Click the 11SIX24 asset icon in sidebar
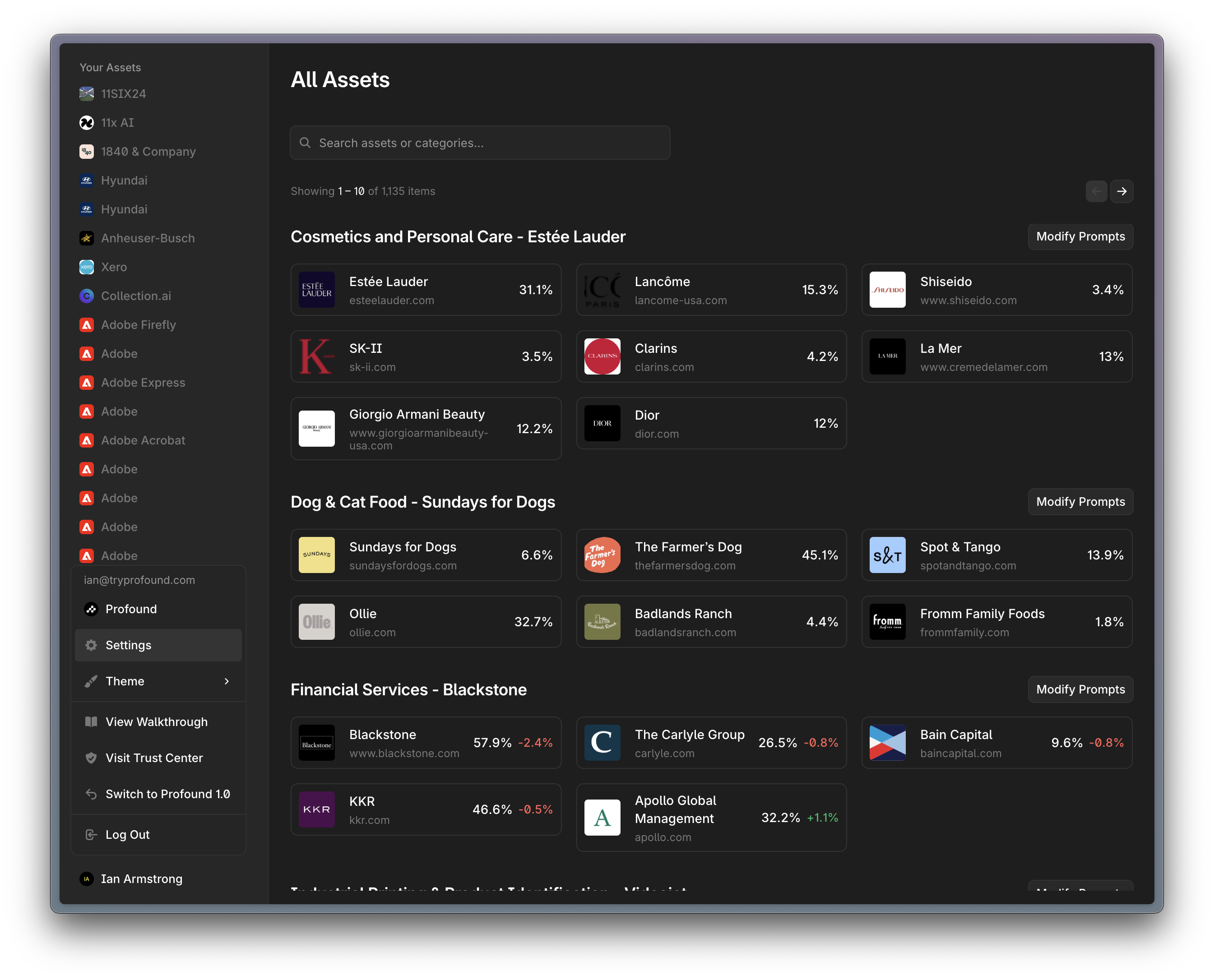 [86, 94]
